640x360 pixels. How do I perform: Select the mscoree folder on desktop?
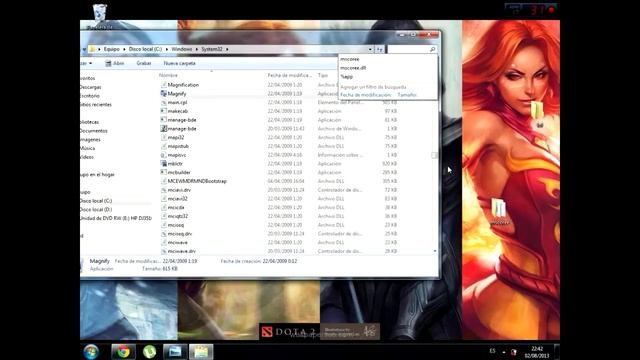(500, 211)
